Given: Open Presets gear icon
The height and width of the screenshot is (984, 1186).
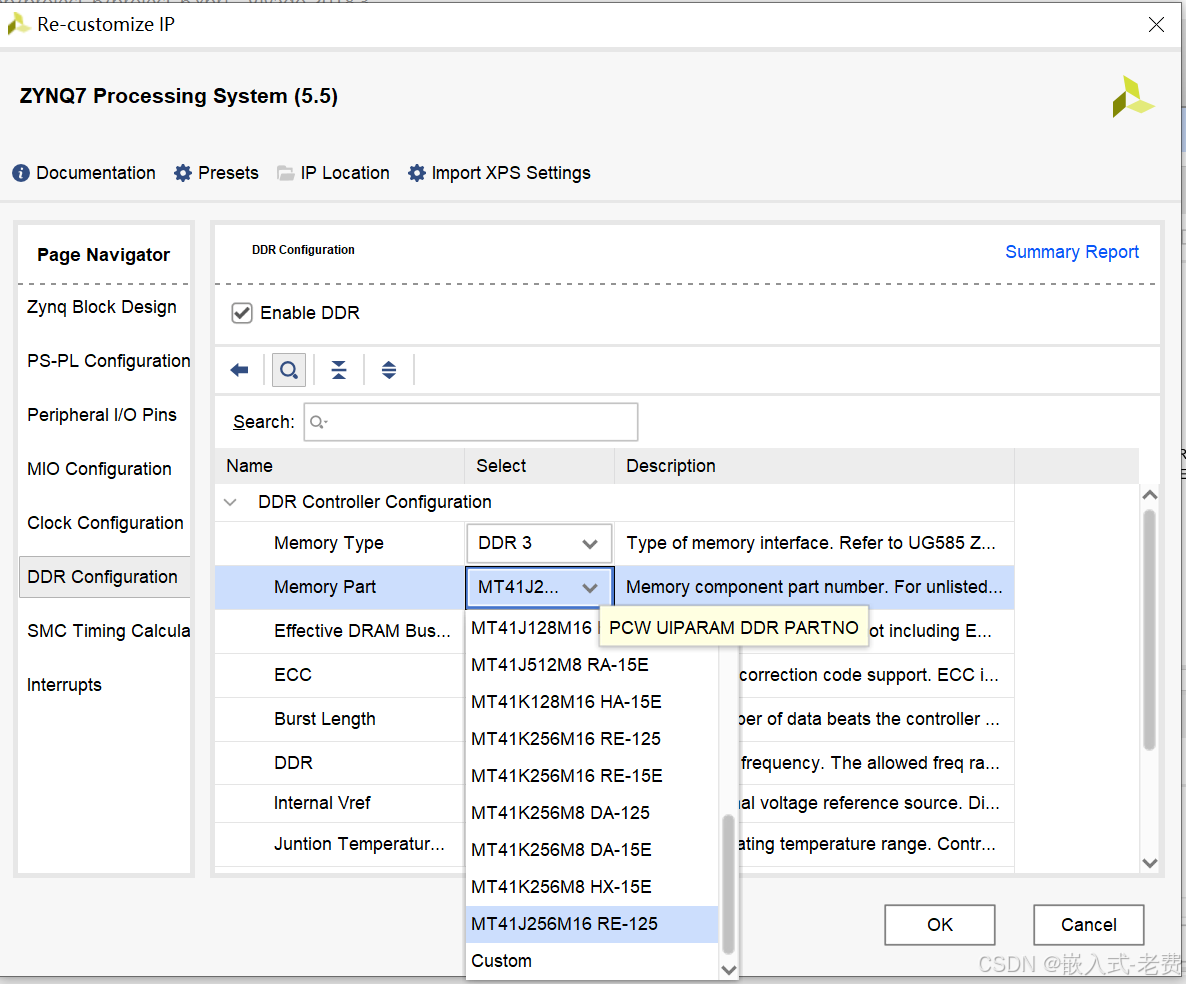Looking at the screenshot, I should 183,173.
